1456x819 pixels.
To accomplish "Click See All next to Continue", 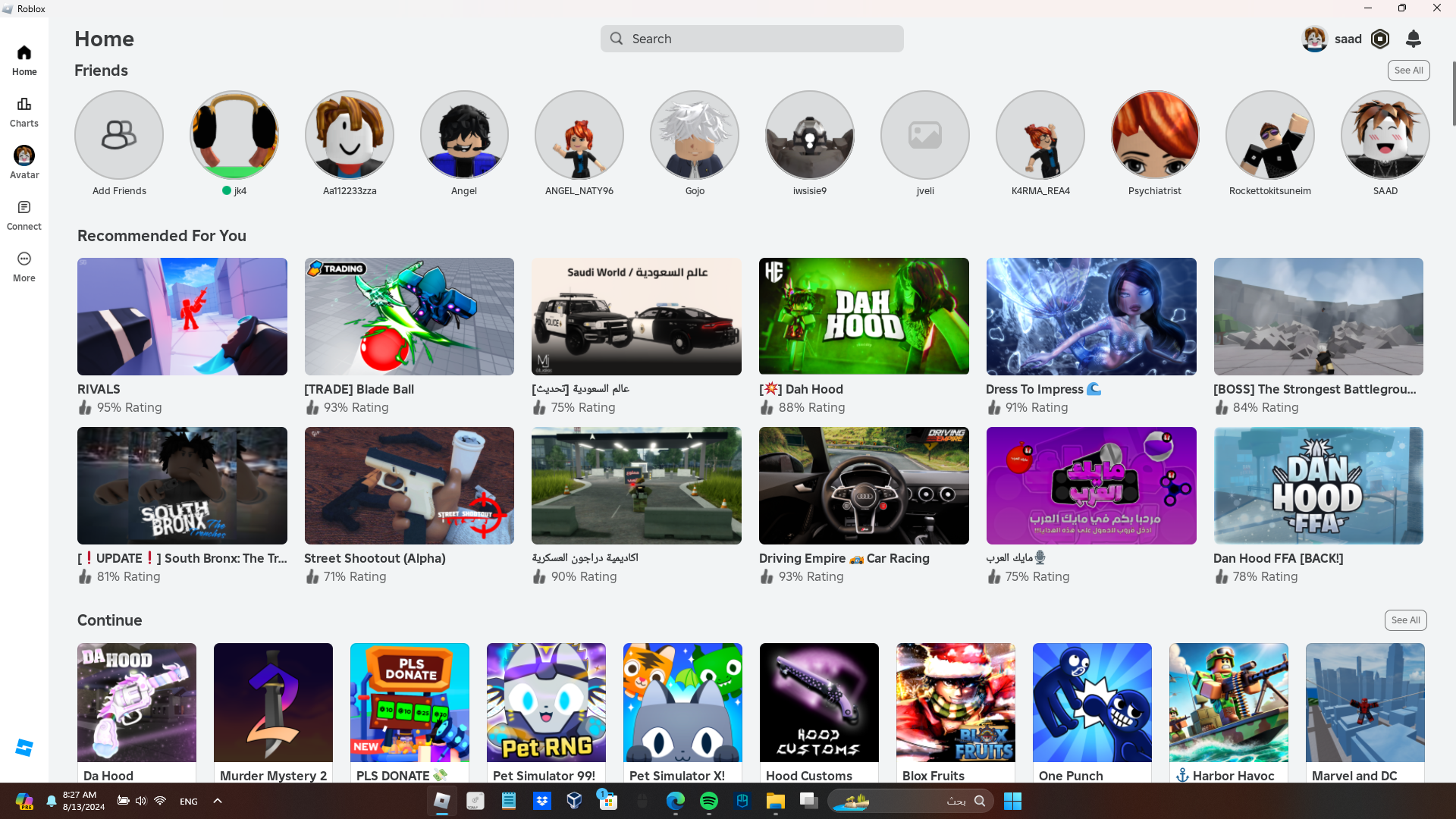I will (1405, 620).
